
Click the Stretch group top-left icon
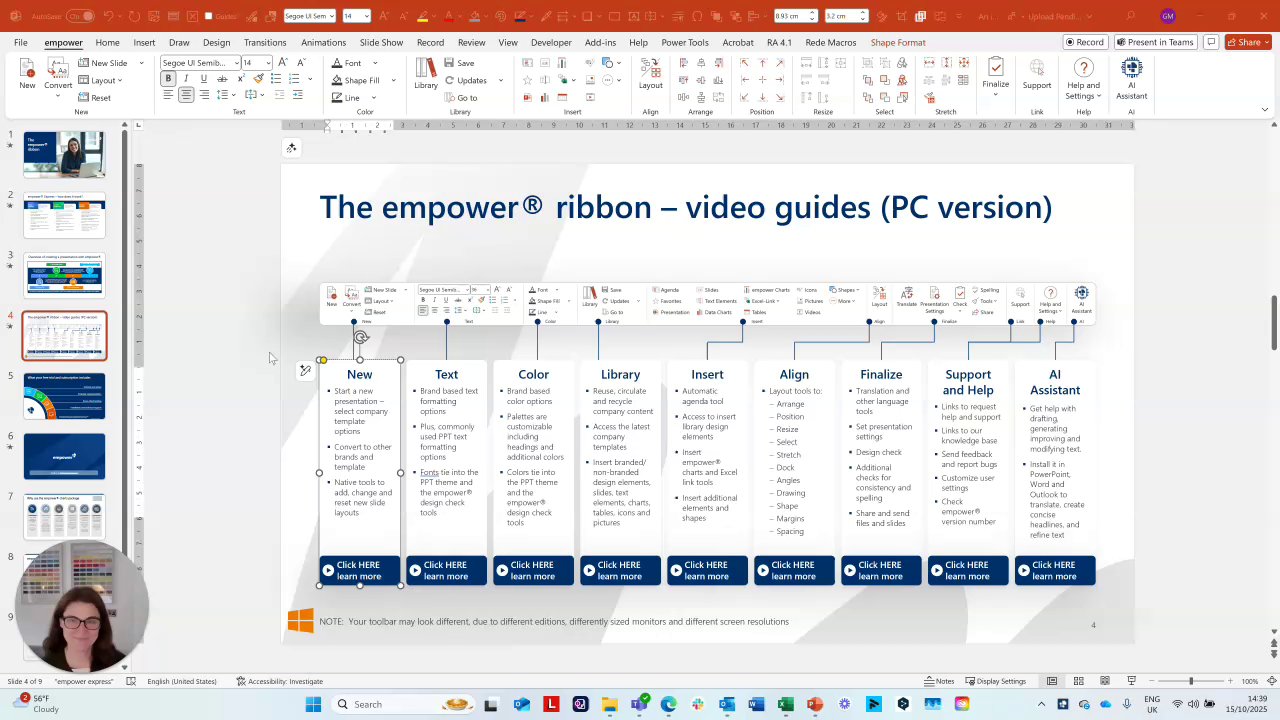(929, 63)
